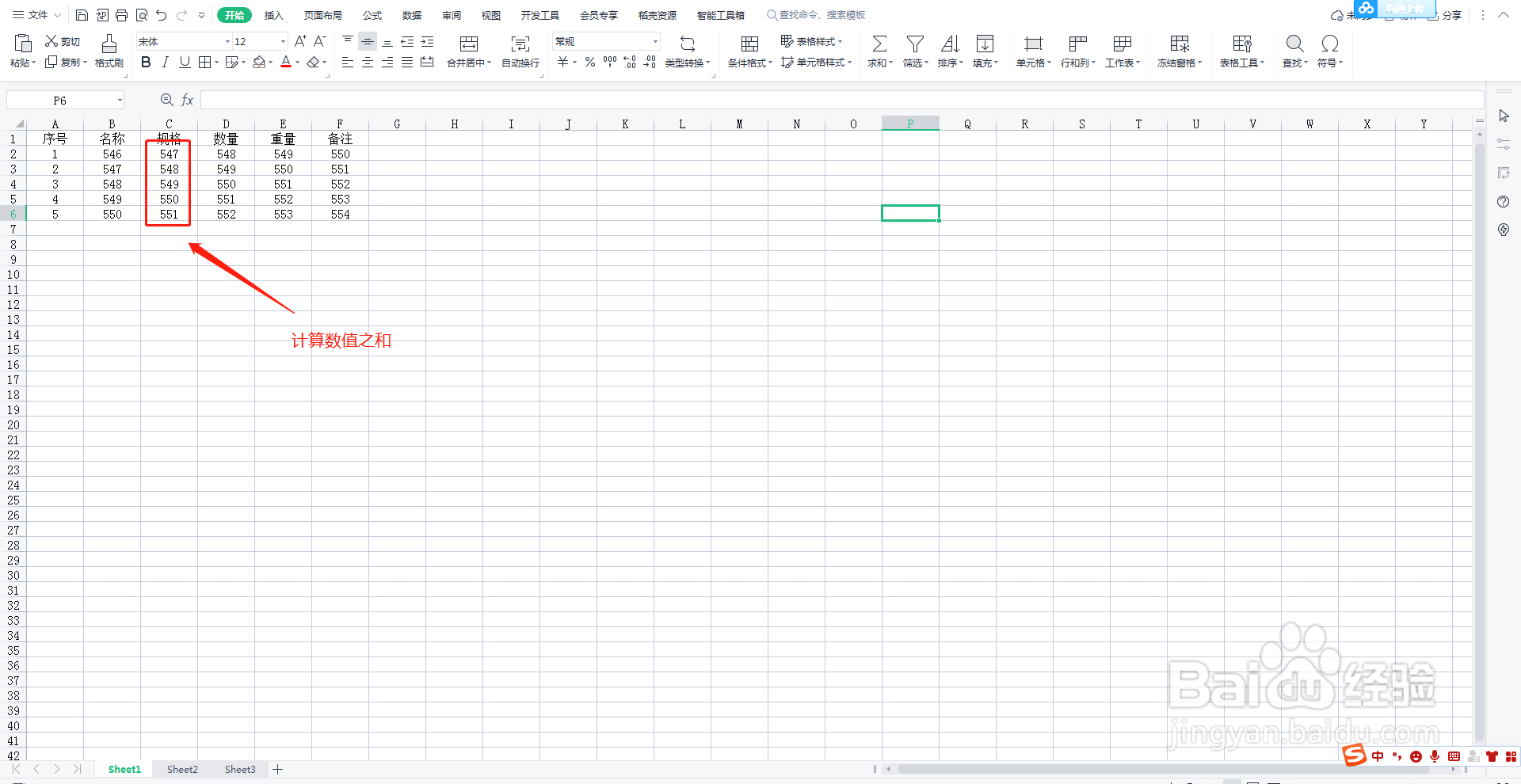
Task: Click the percent style icon
Action: [x=590, y=62]
